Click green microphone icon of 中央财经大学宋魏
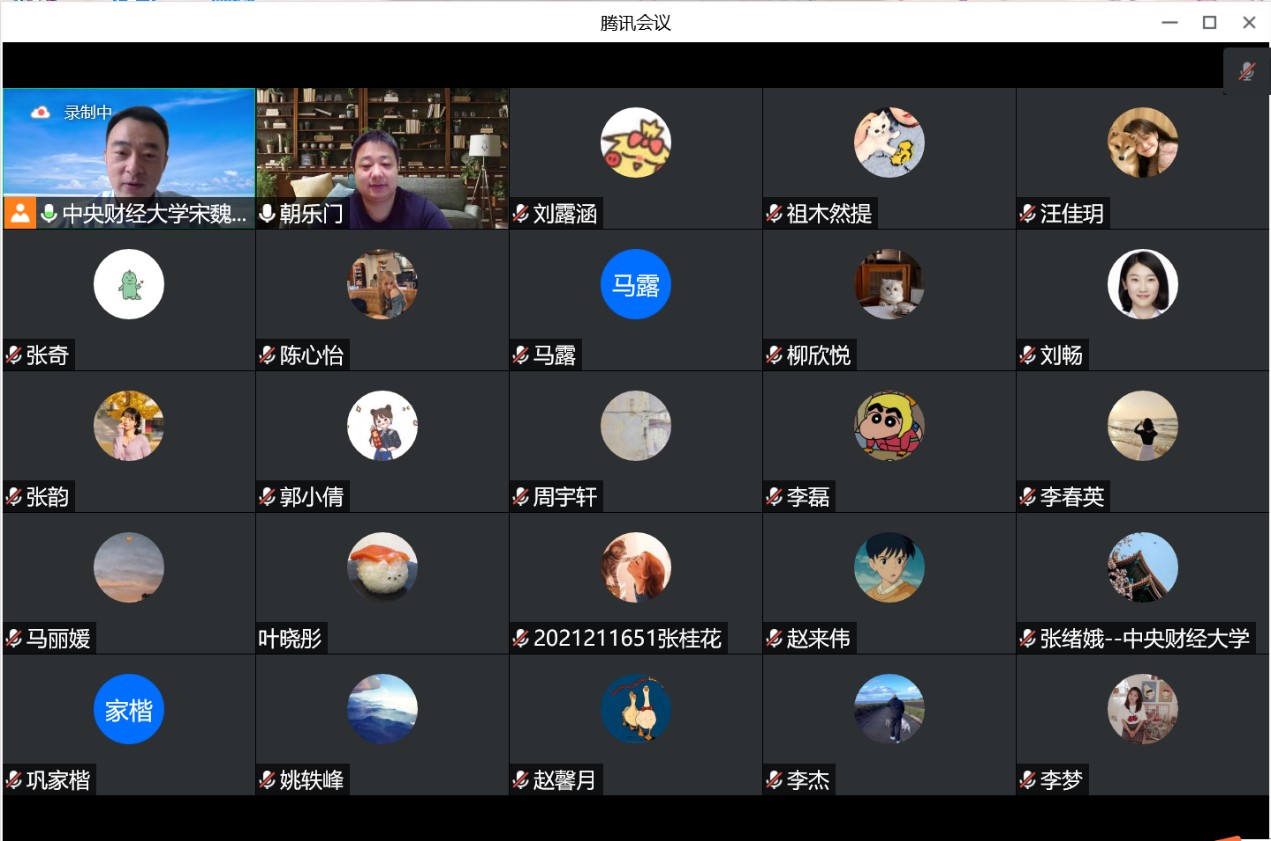Image resolution: width=1271 pixels, height=841 pixels. [x=48, y=213]
